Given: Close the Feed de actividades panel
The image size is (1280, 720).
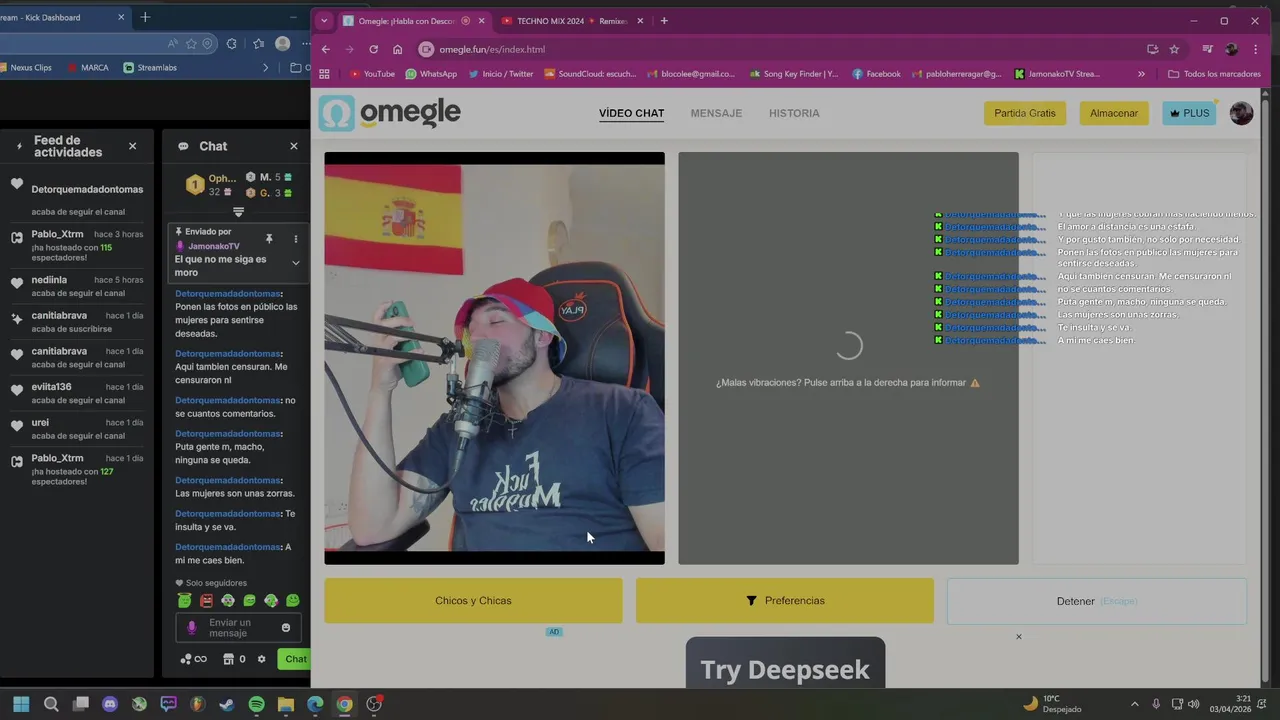Looking at the screenshot, I should coord(132,146).
